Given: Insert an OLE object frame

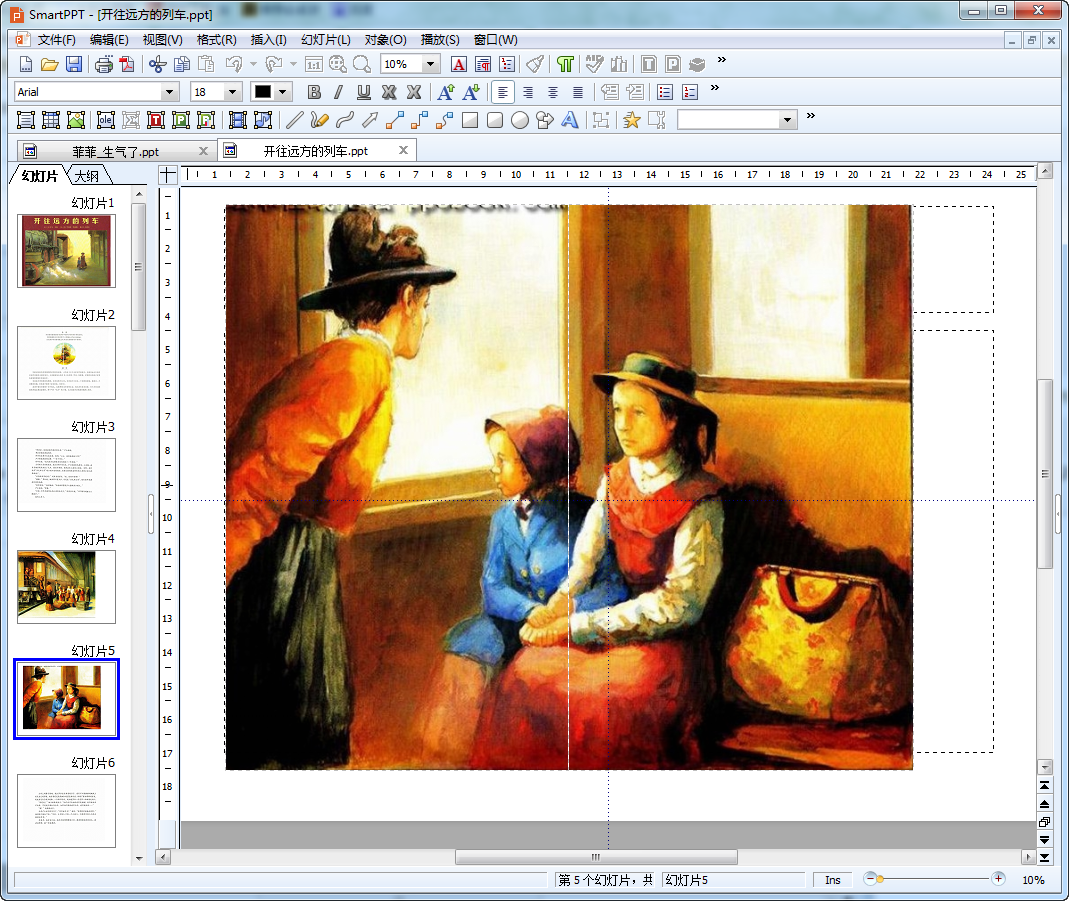Looking at the screenshot, I should pos(106,120).
